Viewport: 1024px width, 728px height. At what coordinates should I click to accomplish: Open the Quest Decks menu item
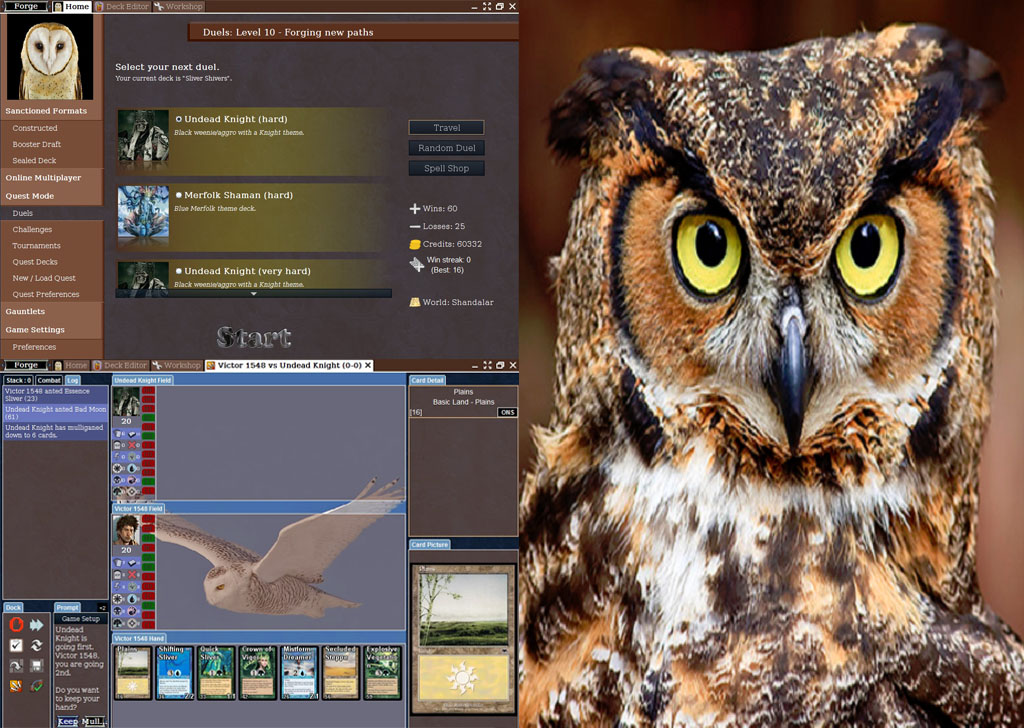pos(35,262)
